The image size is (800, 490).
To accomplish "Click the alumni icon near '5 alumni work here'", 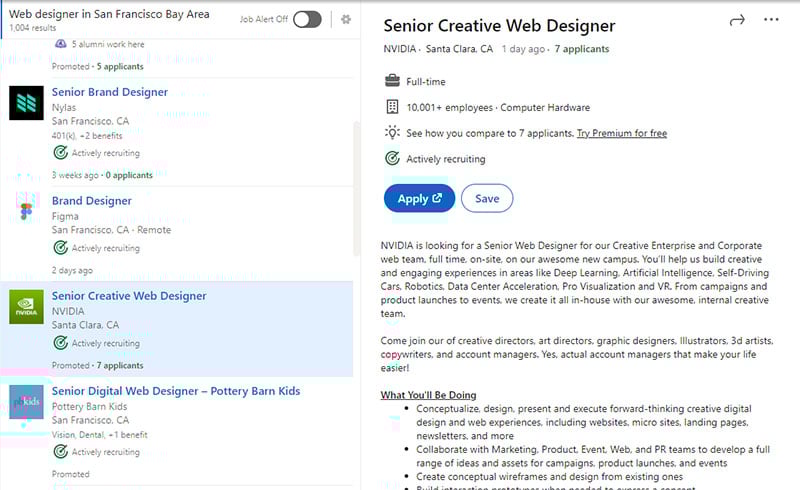I will point(61,44).
